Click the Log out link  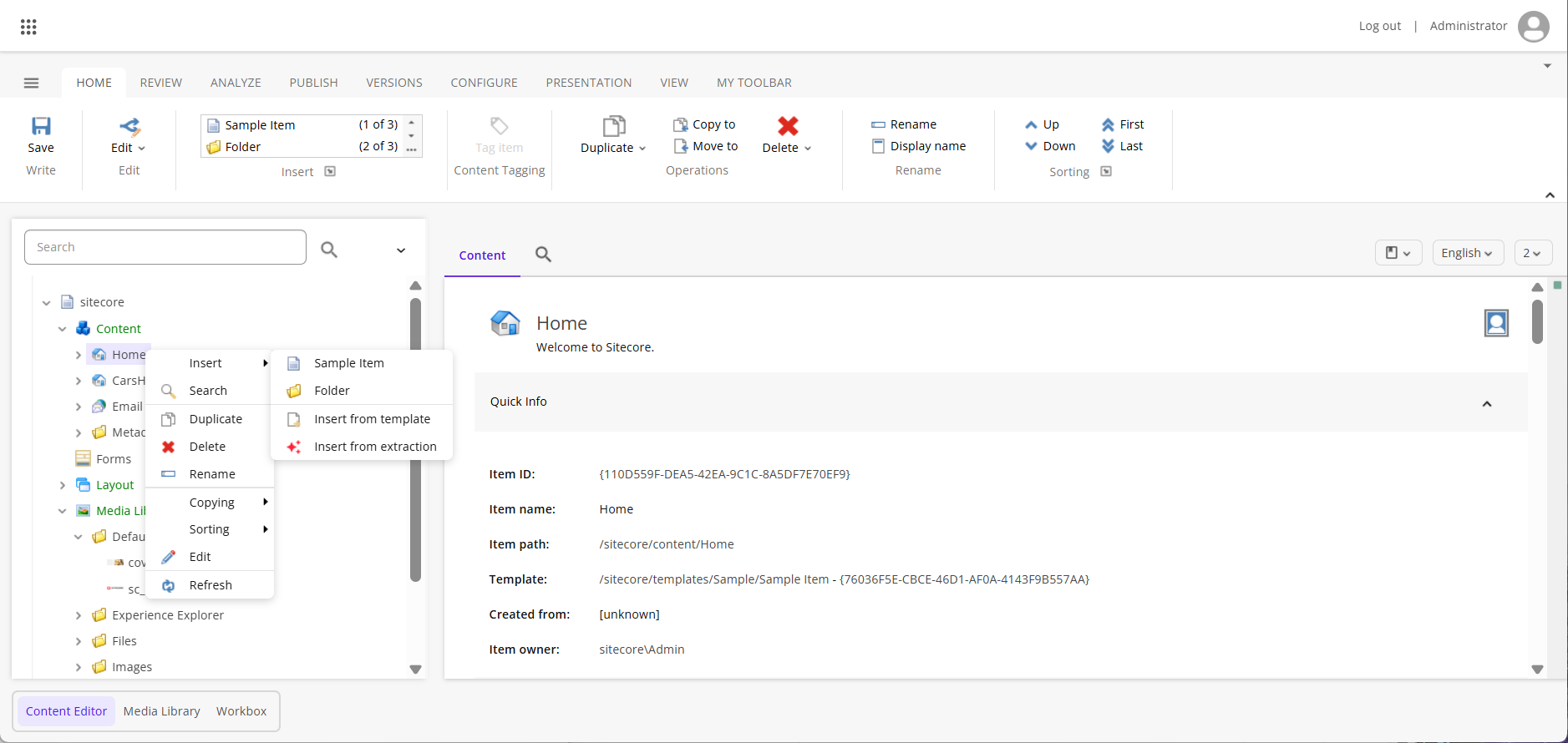1379,26
